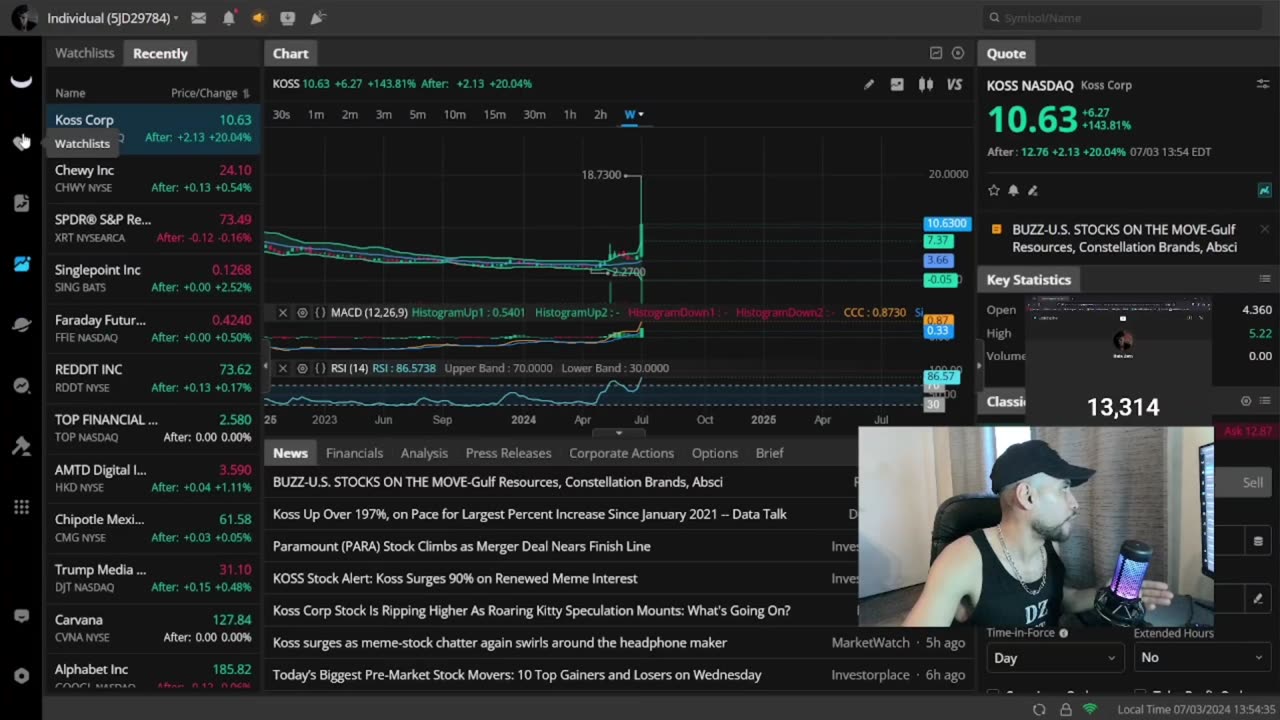Viewport: 1280px width, 720px height.
Task: Open the Analysis tab
Action: click(x=424, y=453)
